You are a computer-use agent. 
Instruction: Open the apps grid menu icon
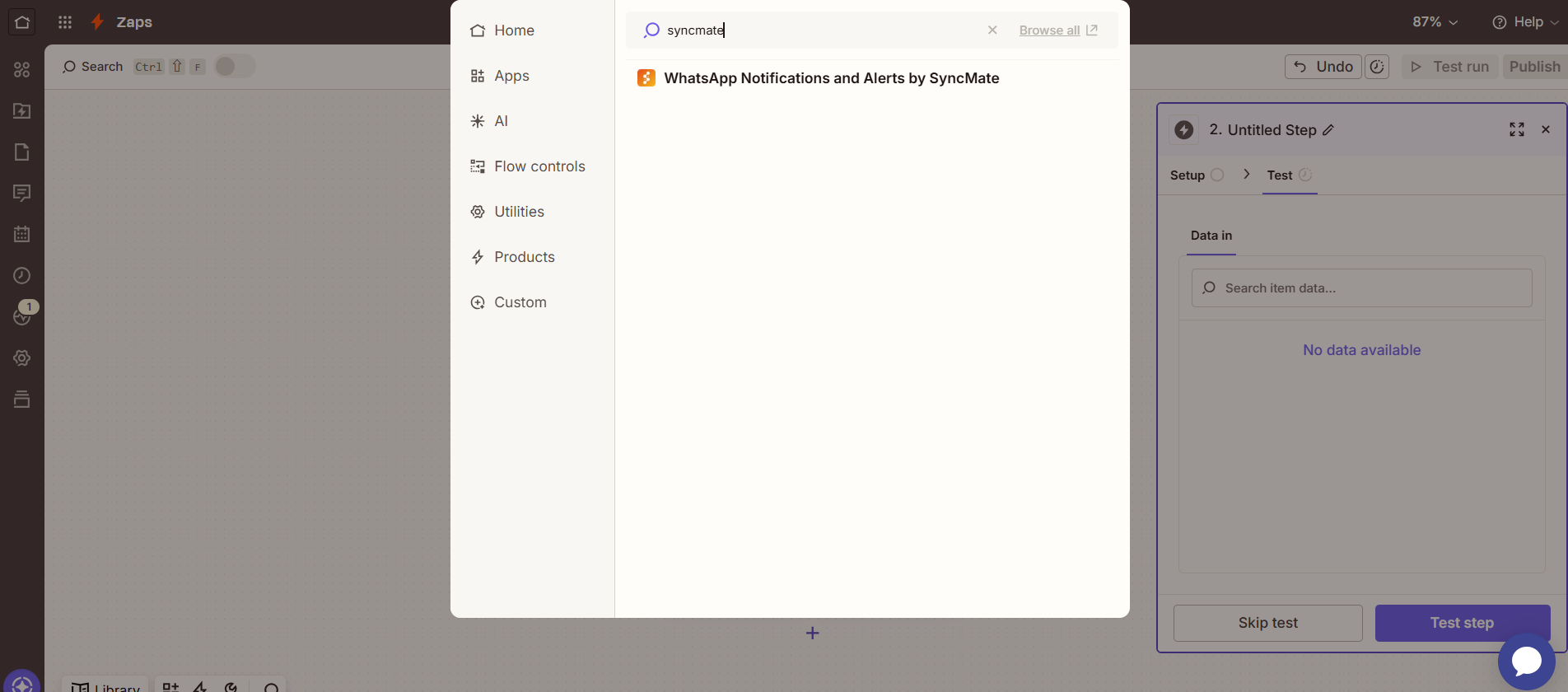(x=65, y=22)
